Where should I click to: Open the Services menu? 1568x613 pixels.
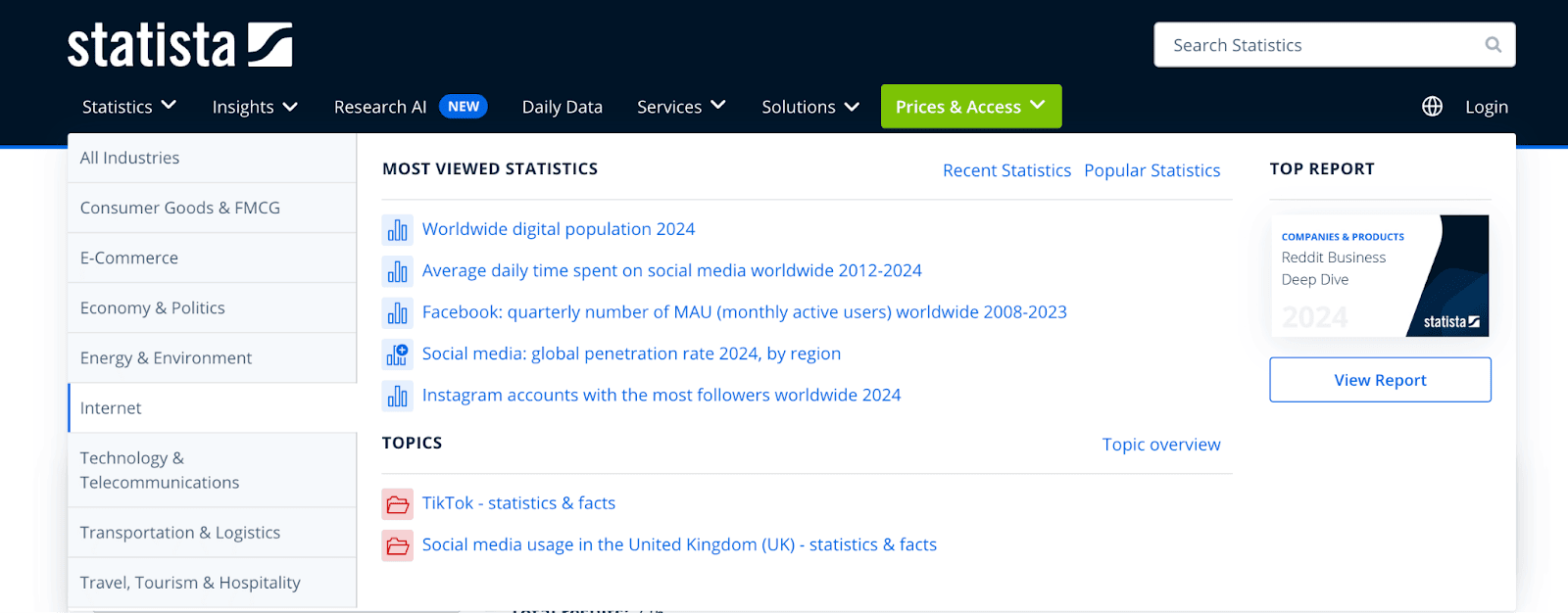point(680,107)
